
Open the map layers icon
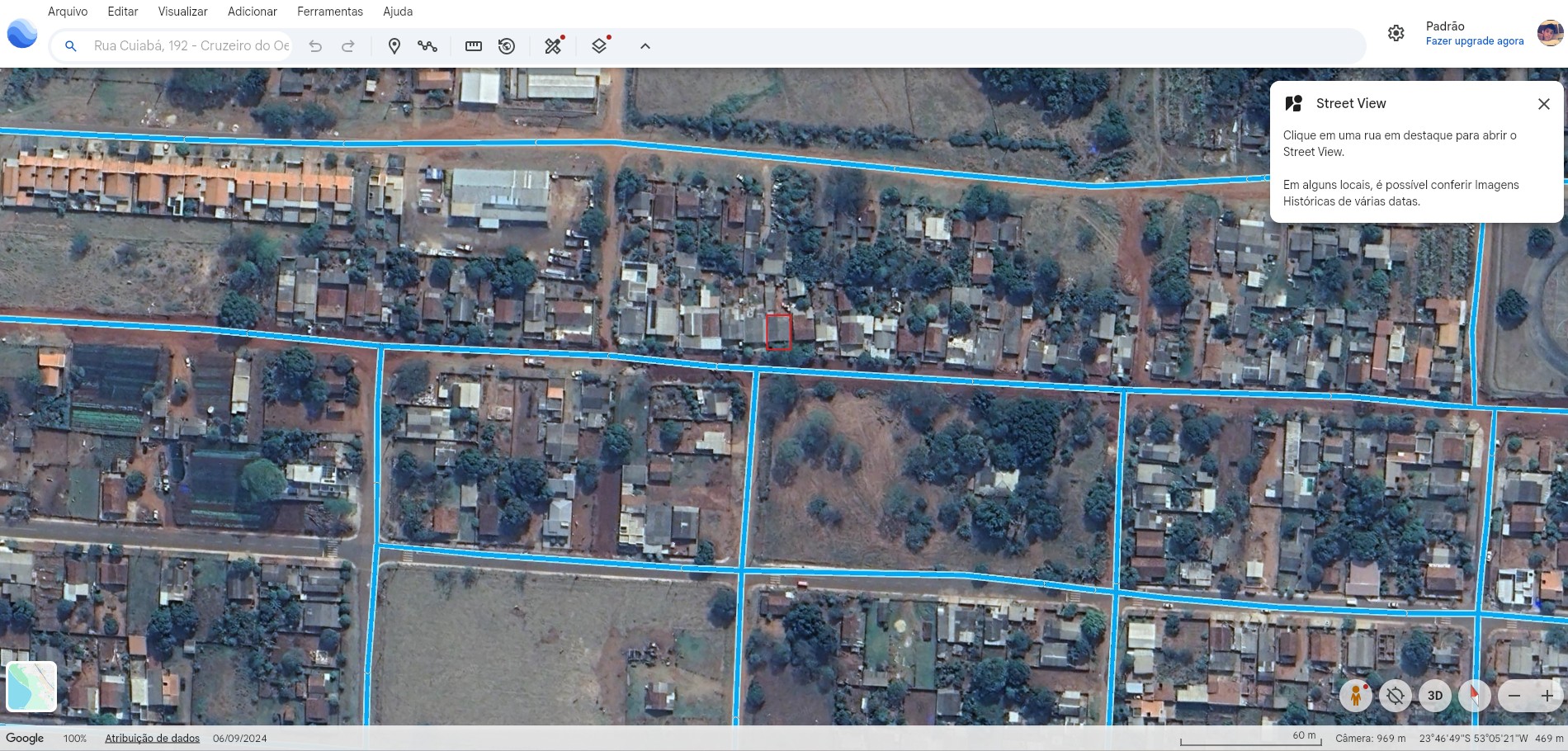(600, 46)
